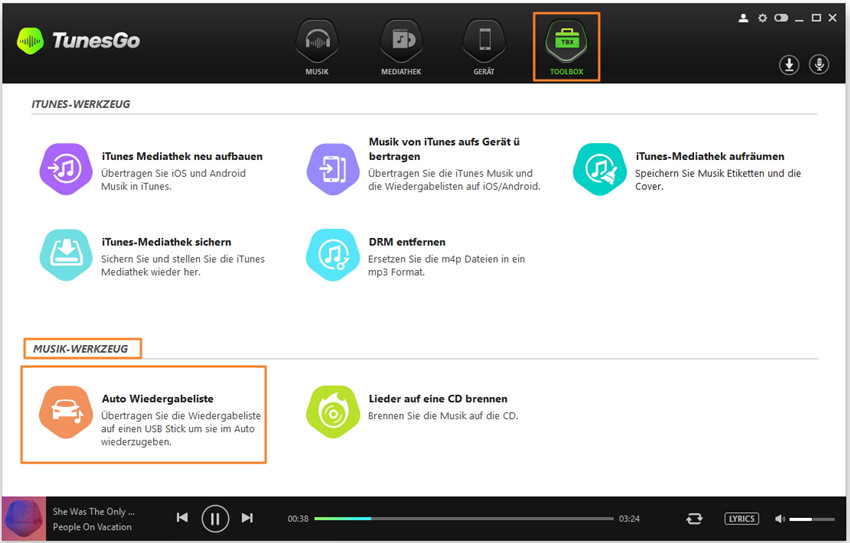
Task: Click the iTunes Mediathek neu aufbauen icon
Action: tap(66, 169)
